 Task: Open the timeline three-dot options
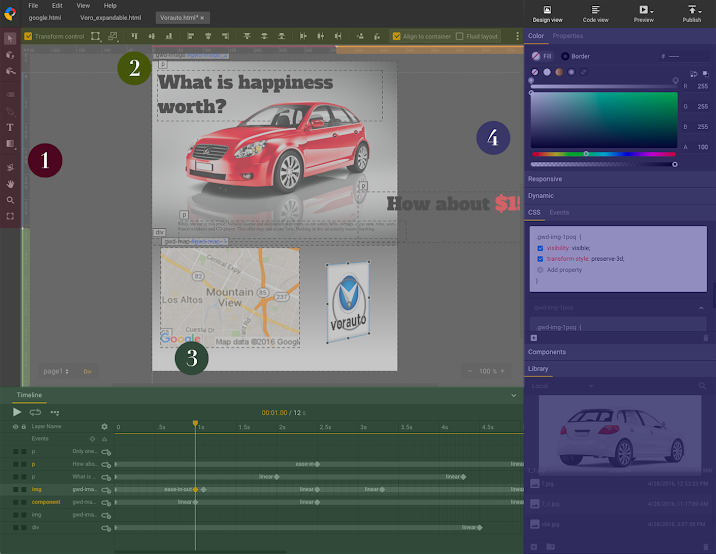55,412
